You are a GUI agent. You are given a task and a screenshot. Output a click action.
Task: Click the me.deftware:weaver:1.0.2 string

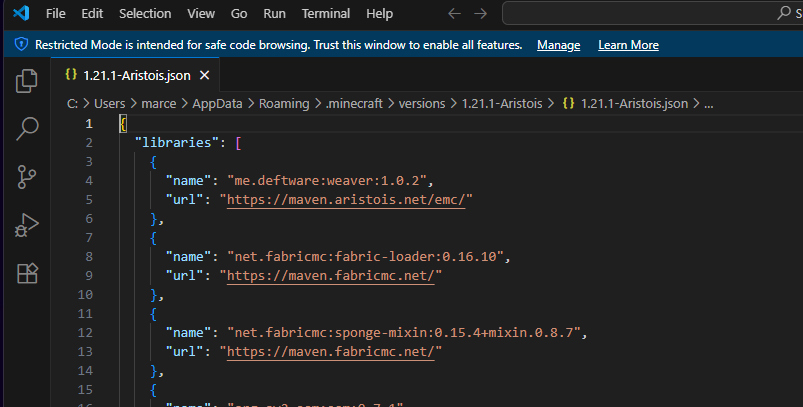pyautogui.click(x=327, y=181)
